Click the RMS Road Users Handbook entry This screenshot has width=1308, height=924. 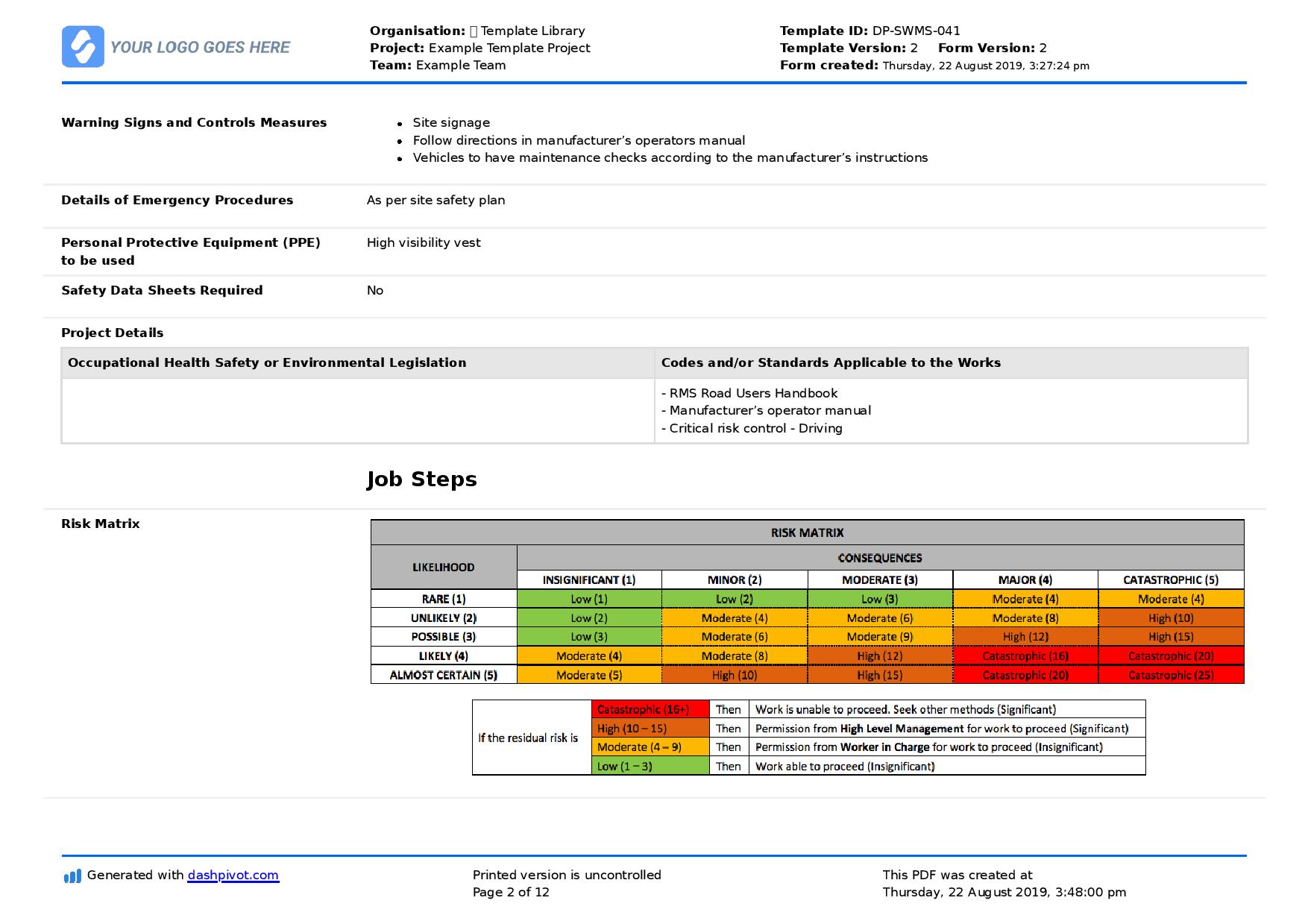click(x=749, y=393)
